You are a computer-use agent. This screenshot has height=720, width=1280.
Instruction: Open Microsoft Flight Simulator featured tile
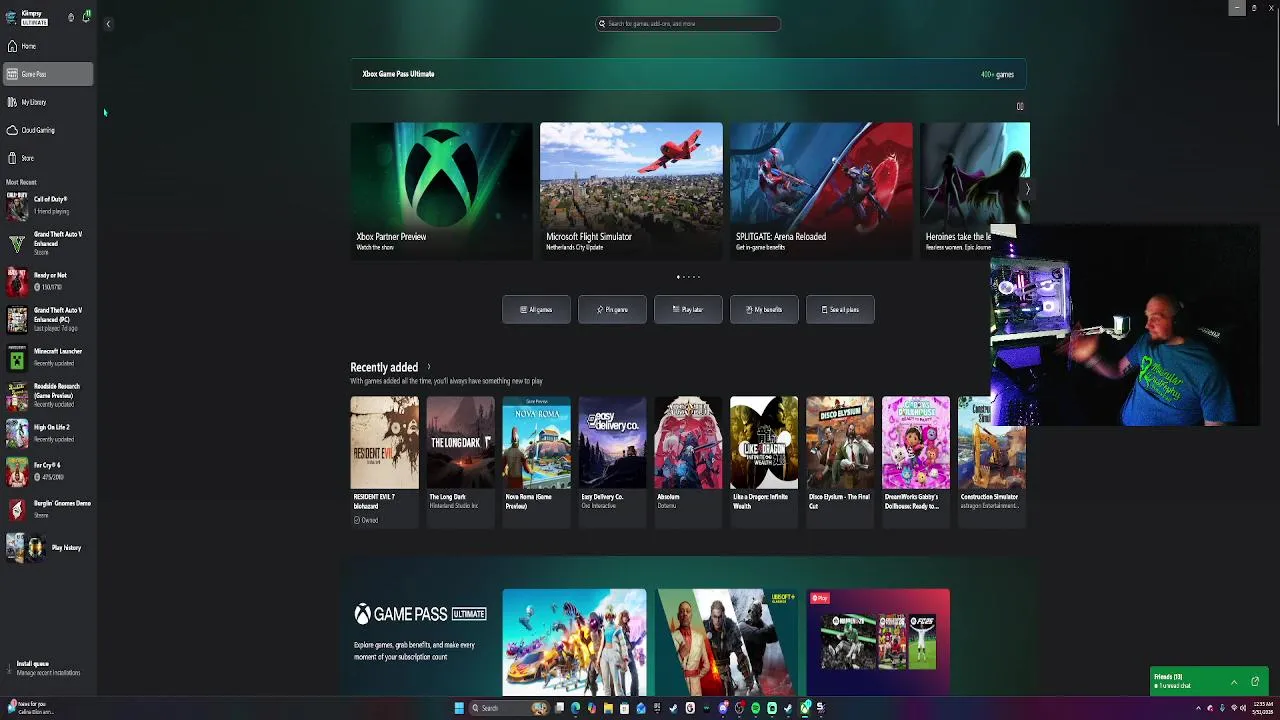click(631, 190)
